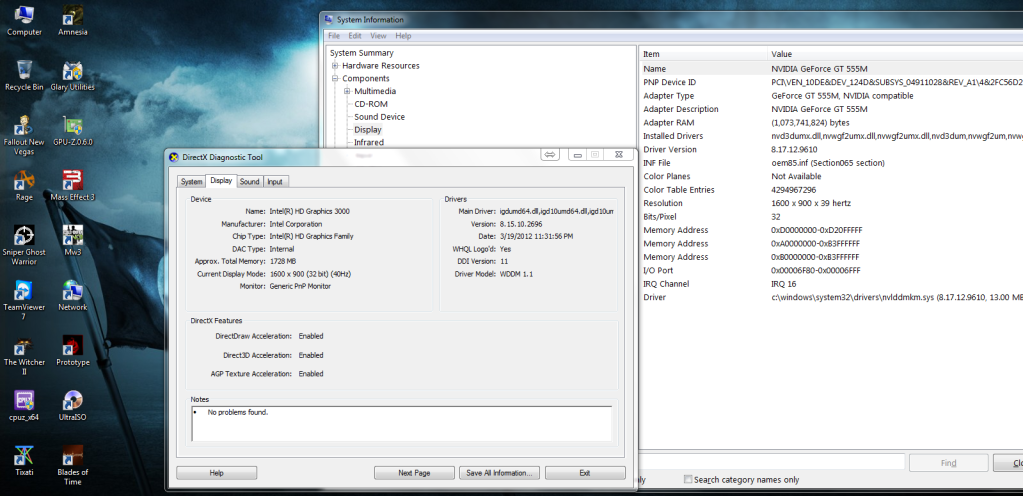Screen dimensions: 1023x496
Task: Select the Resolution 1600 x 900 row
Action: (x=831, y=204)
